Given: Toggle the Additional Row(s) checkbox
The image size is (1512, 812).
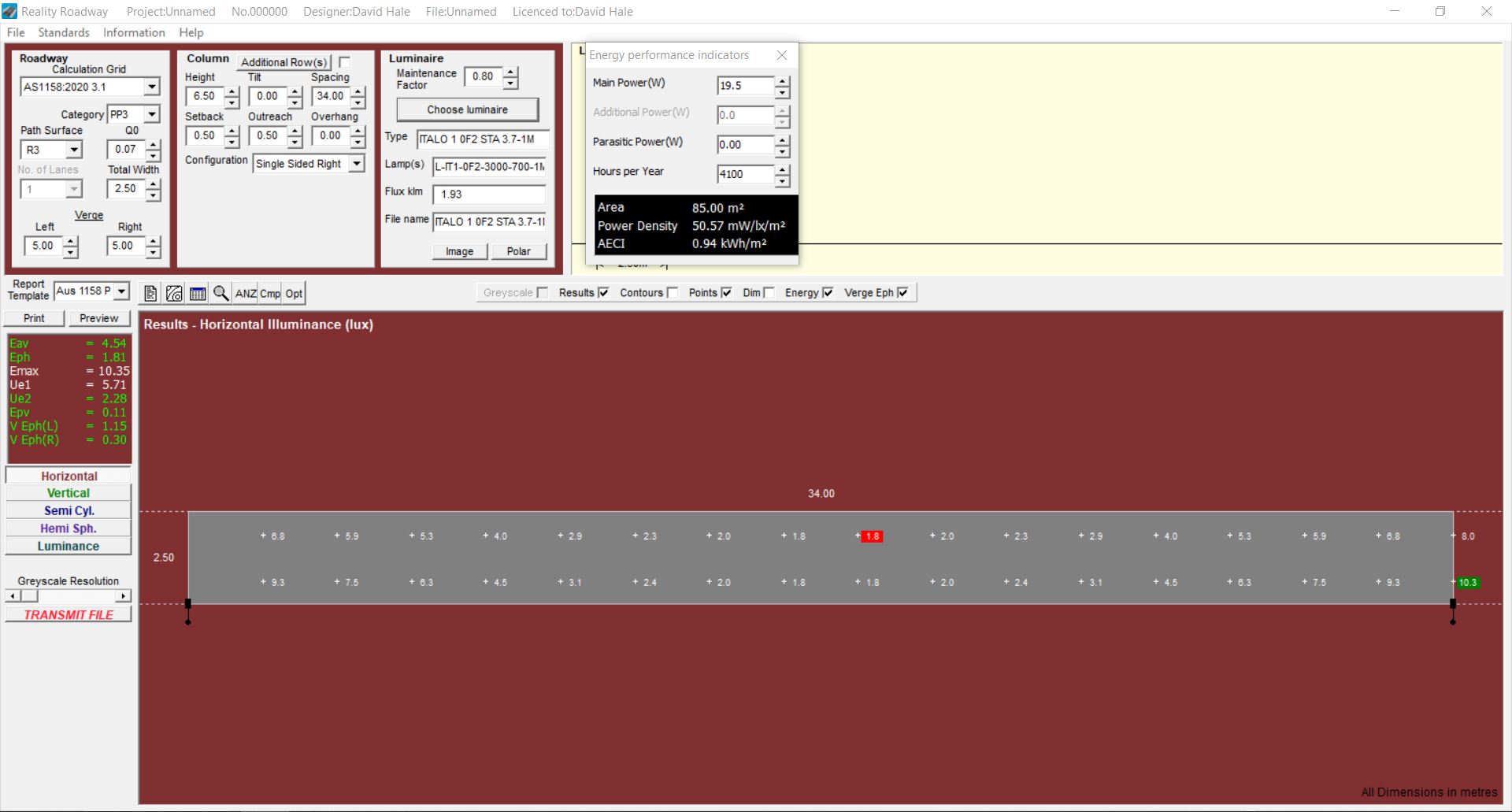Looking at the screenshot, I should point(344,62).
